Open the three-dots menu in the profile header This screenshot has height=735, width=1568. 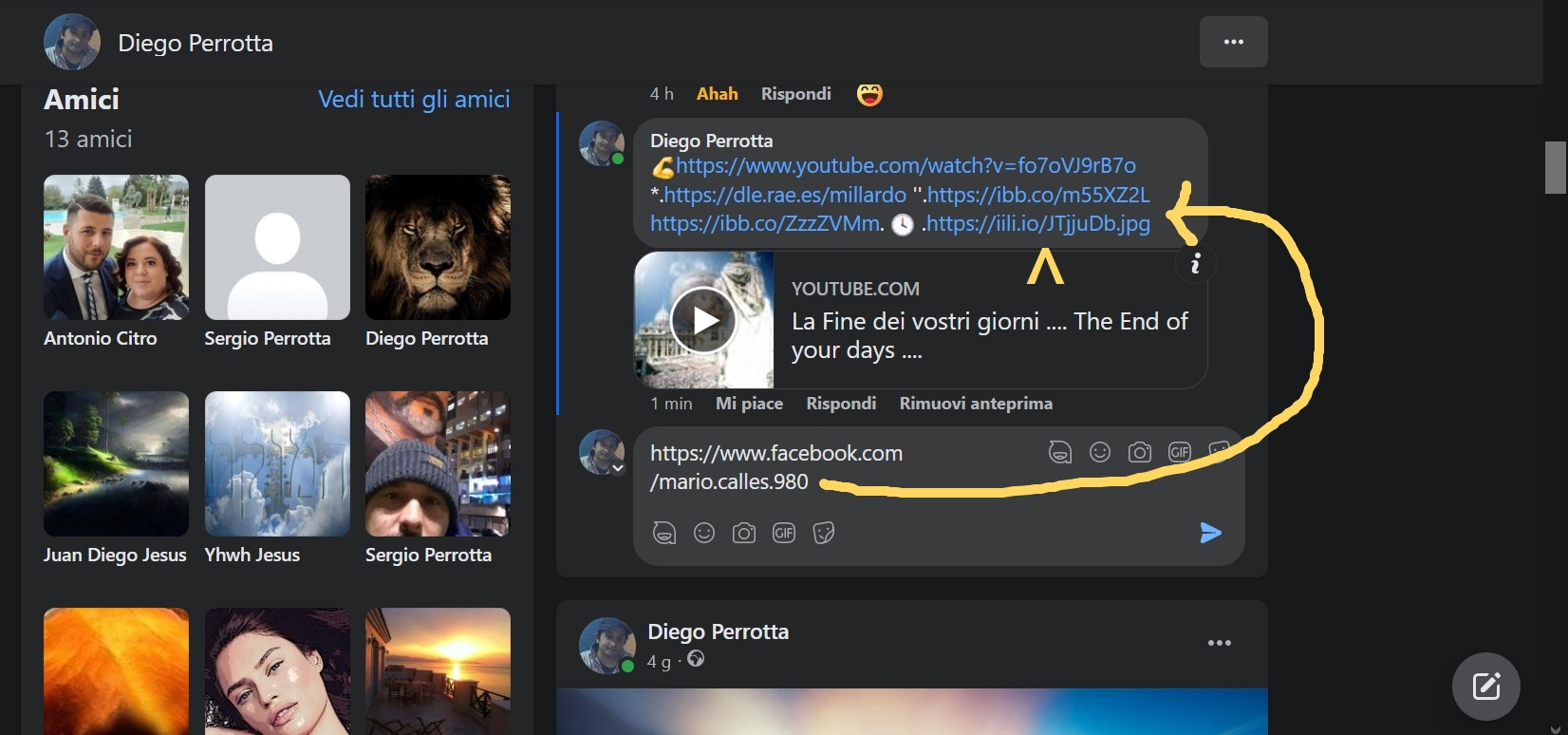click(1233, 42)
